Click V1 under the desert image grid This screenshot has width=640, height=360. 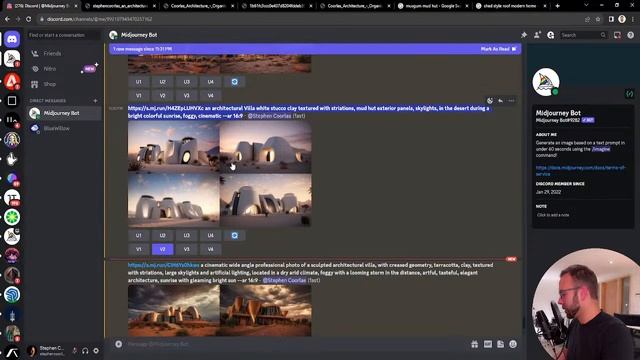(x=138, y=96)
